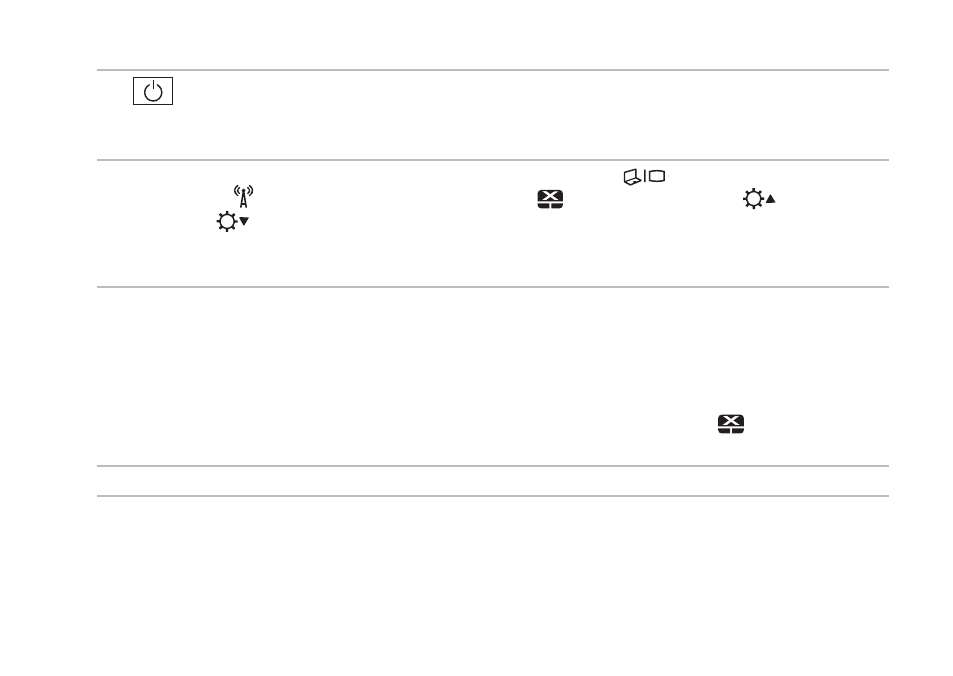Click the standalone touchpad disable icon in lower section

(731, 424)
